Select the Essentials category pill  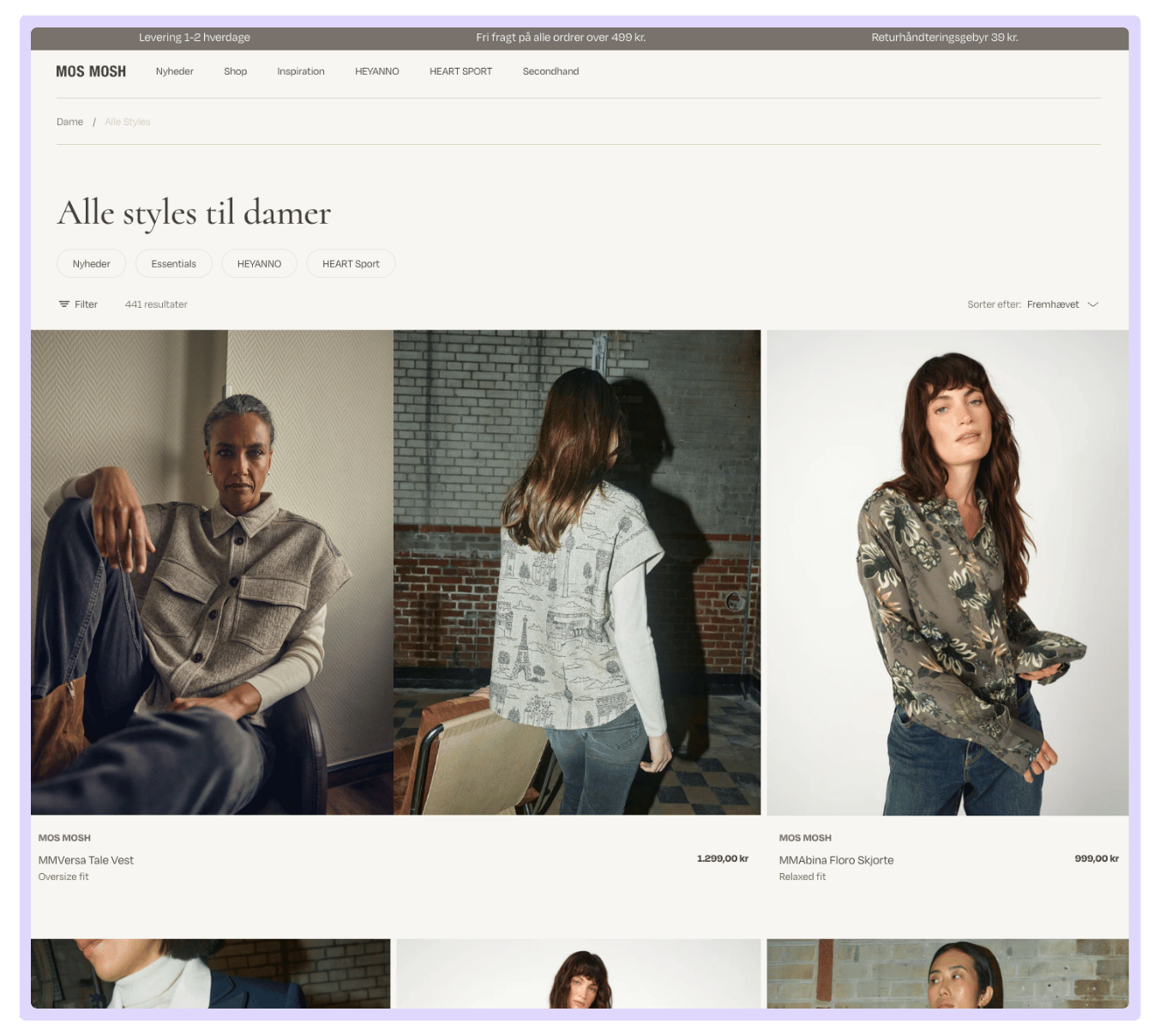point(174,264)
